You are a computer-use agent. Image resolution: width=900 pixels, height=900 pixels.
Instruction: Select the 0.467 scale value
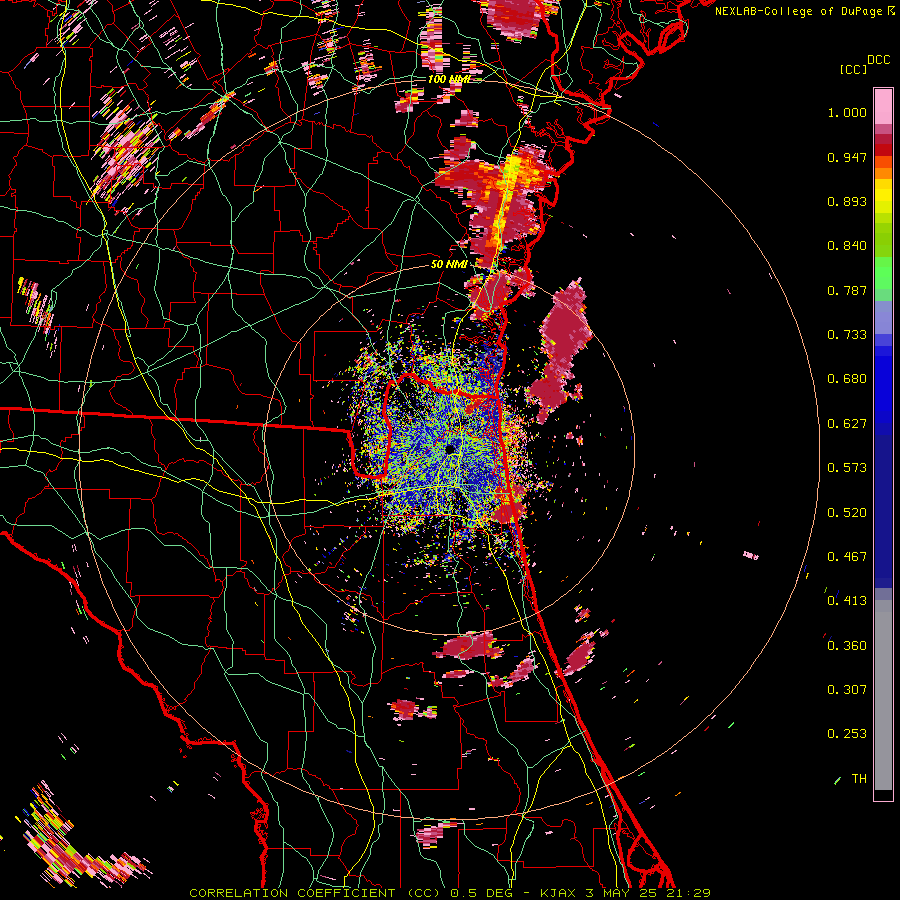(x=847, y=557)
